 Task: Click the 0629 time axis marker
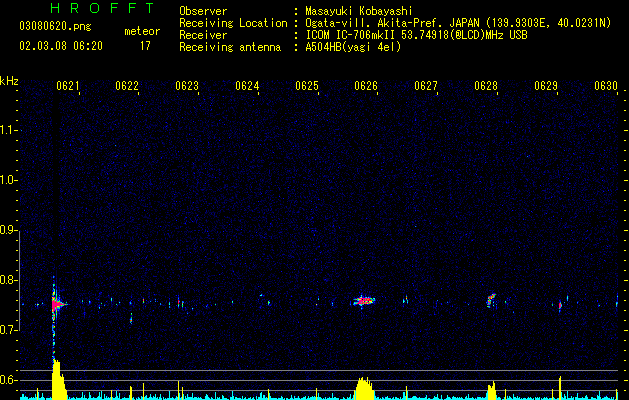(x=546, y=86)
